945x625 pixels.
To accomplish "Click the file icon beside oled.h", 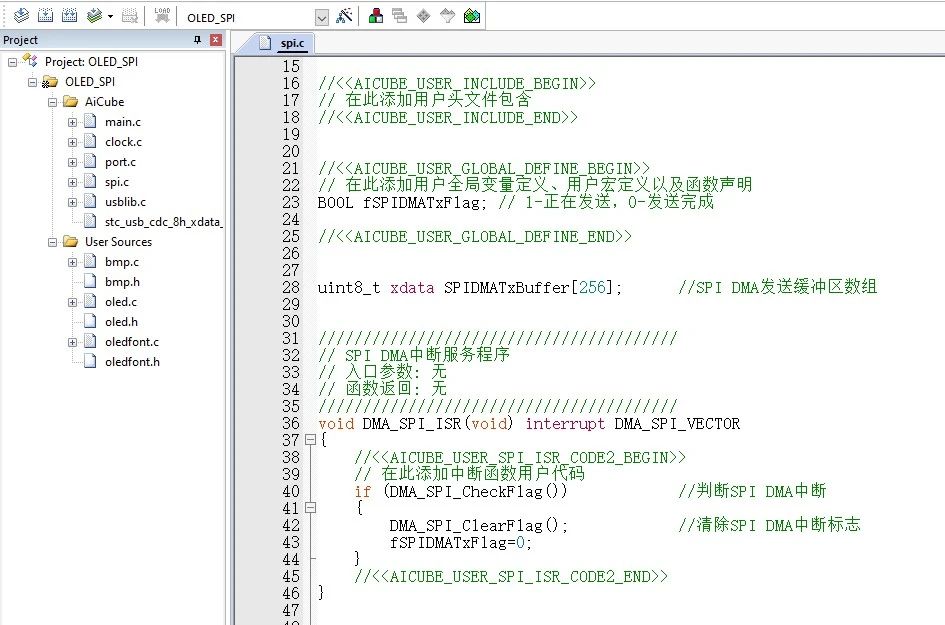I will (90, 321).
